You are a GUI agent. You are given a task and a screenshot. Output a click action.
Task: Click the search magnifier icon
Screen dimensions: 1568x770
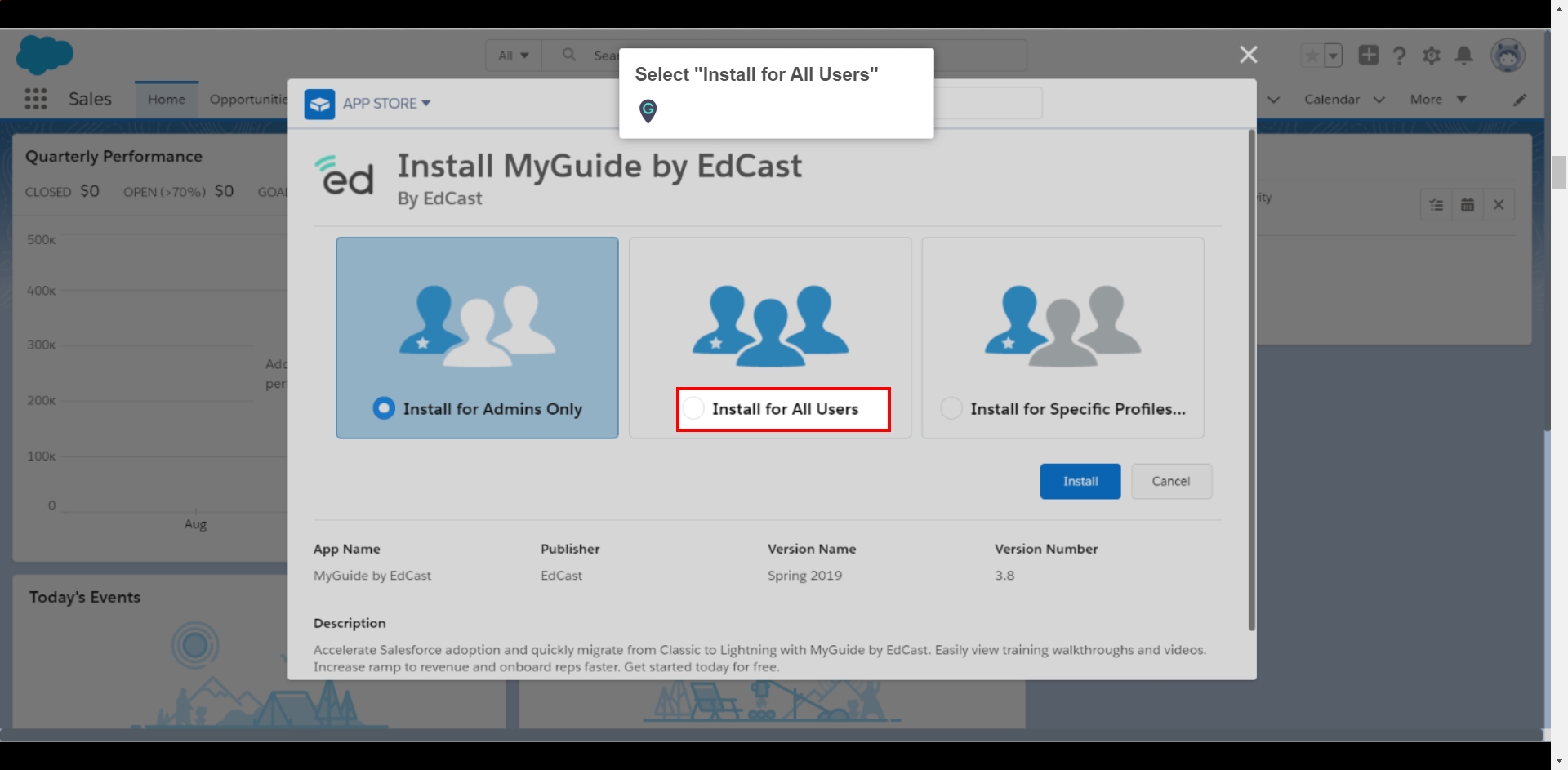[x=569, y=55]
